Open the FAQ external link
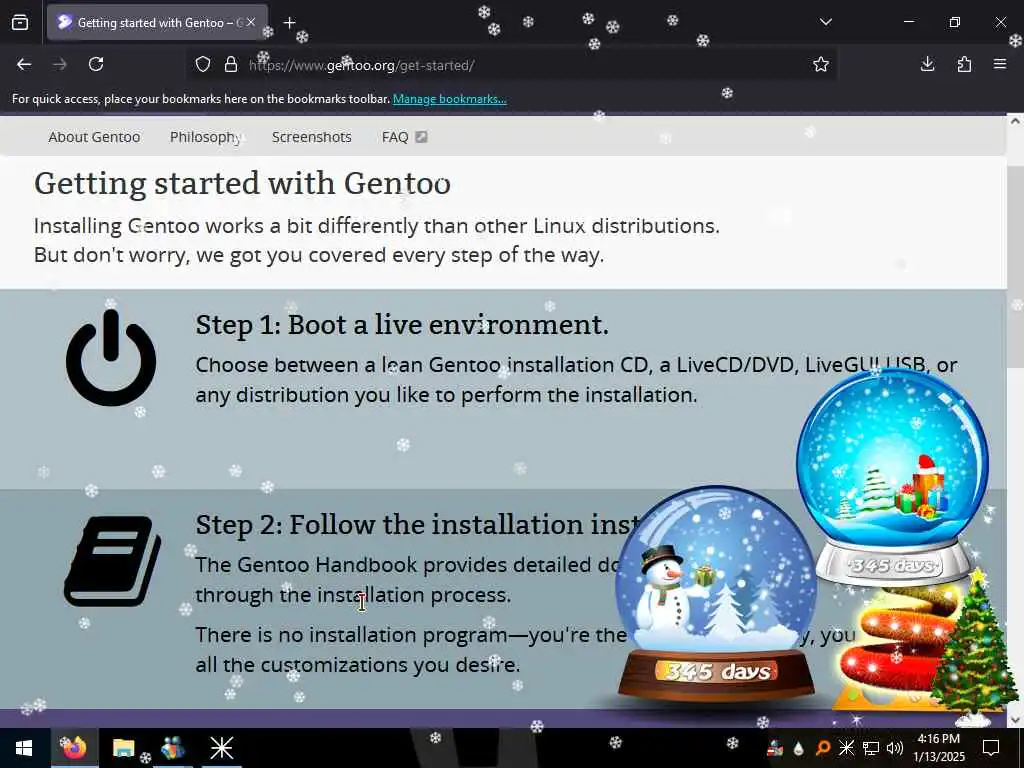This screenshot has height=768, width=1024. (404, 137)
